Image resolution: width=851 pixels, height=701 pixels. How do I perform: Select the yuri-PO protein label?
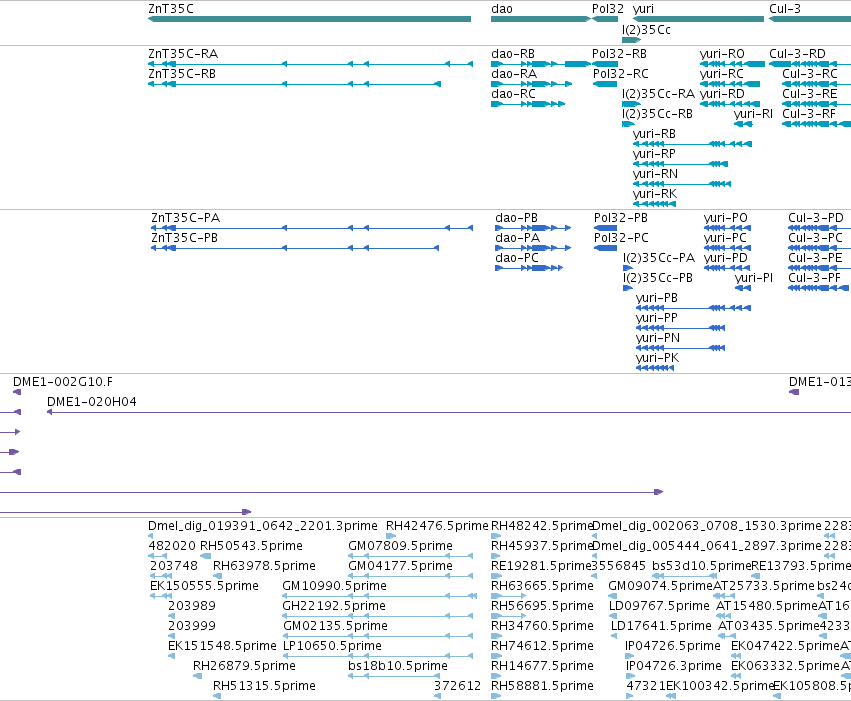pos(726,218)
